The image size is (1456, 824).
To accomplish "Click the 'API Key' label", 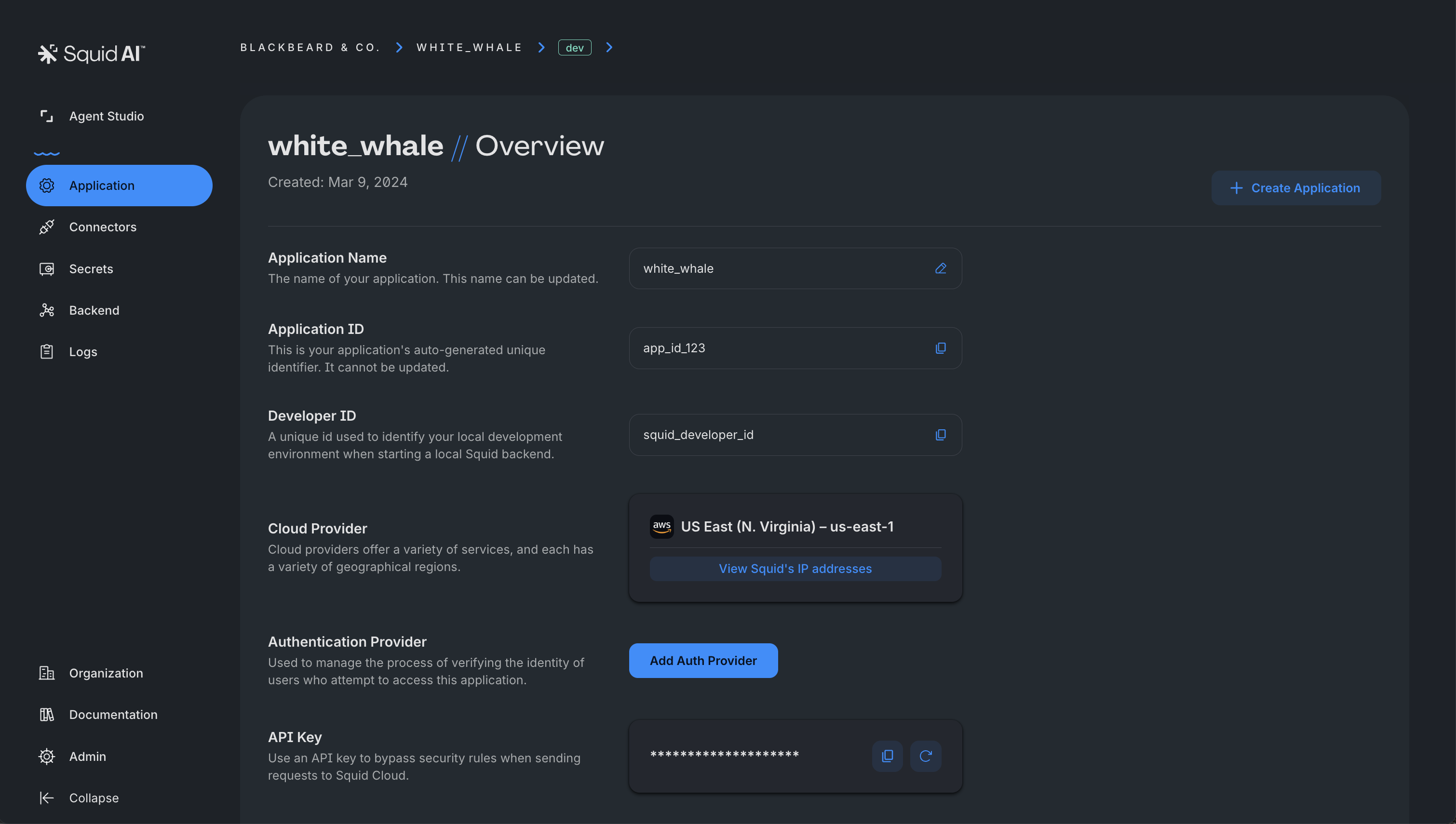I will [295, 737].
